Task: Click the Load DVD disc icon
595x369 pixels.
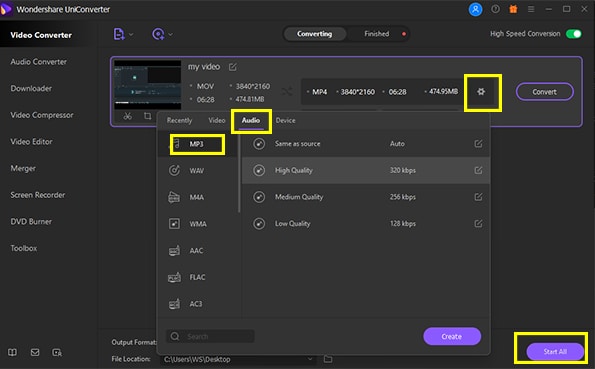Action: tap(158, 34)
